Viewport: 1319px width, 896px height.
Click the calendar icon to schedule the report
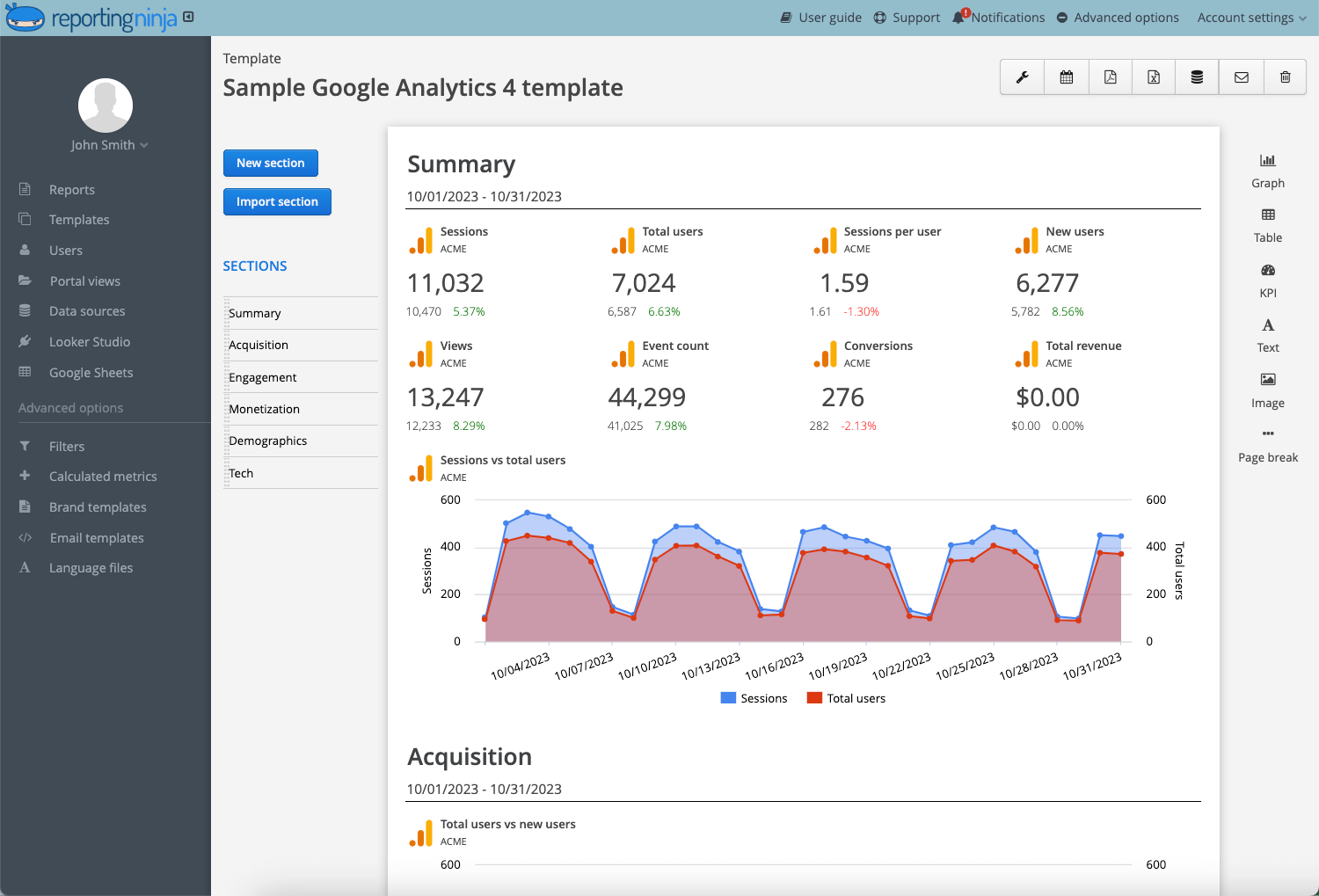click(x=1065, y=76)
